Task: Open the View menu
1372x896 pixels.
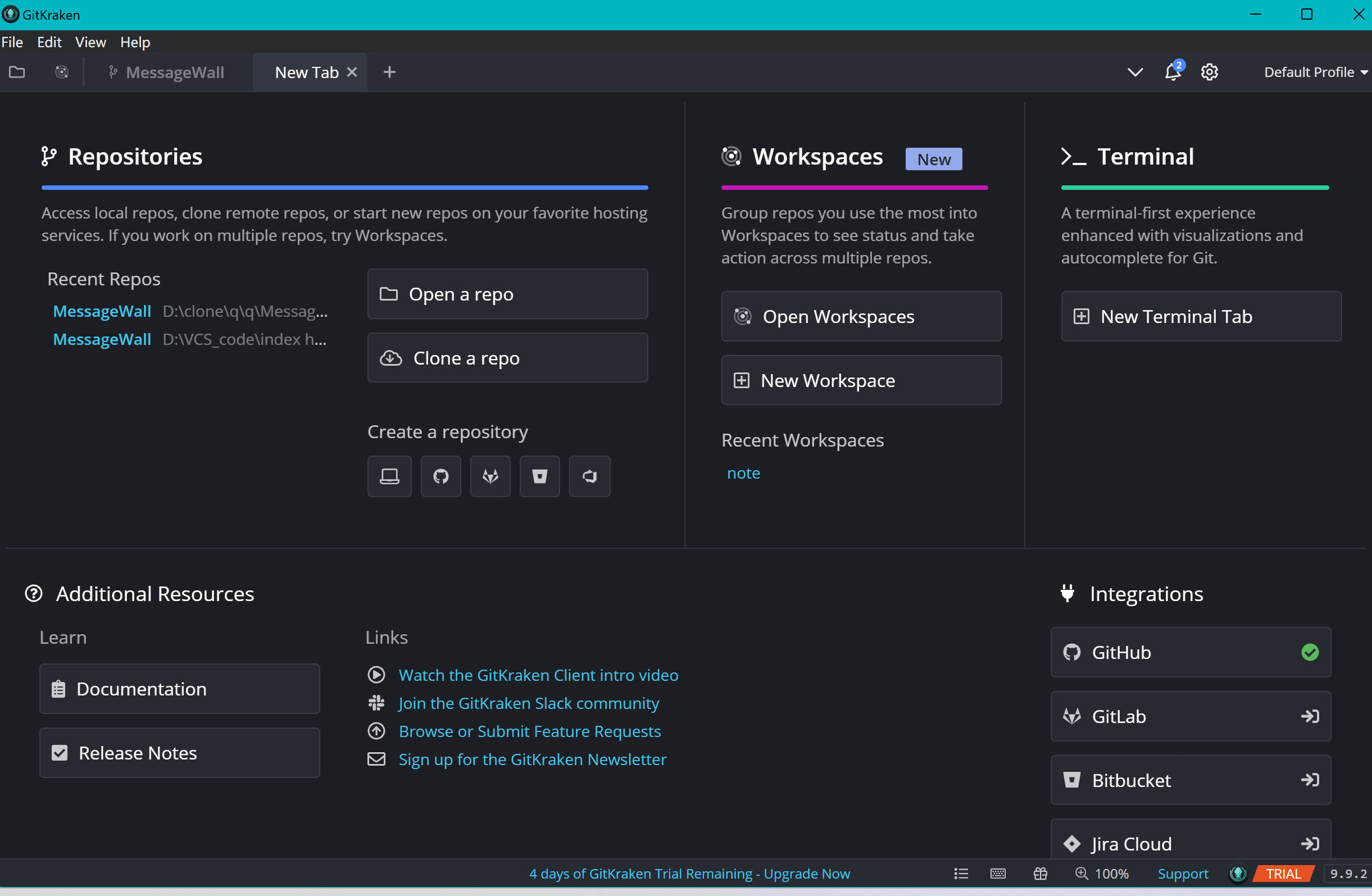Action: (90, 42)
